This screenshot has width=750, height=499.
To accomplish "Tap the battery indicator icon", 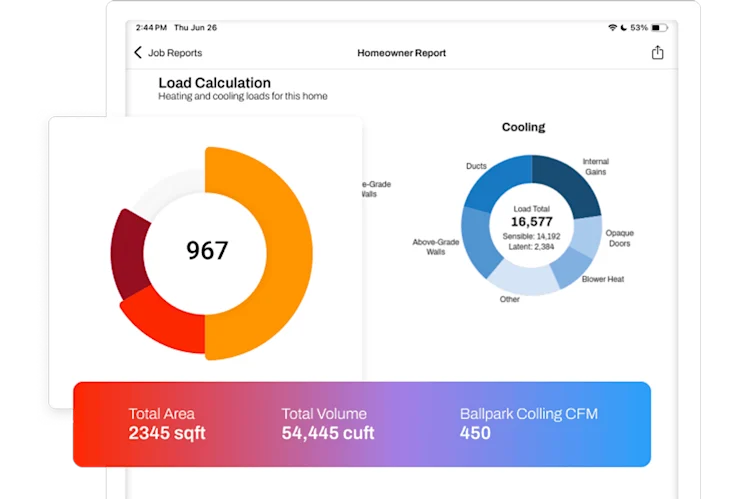I will (660, 28).
